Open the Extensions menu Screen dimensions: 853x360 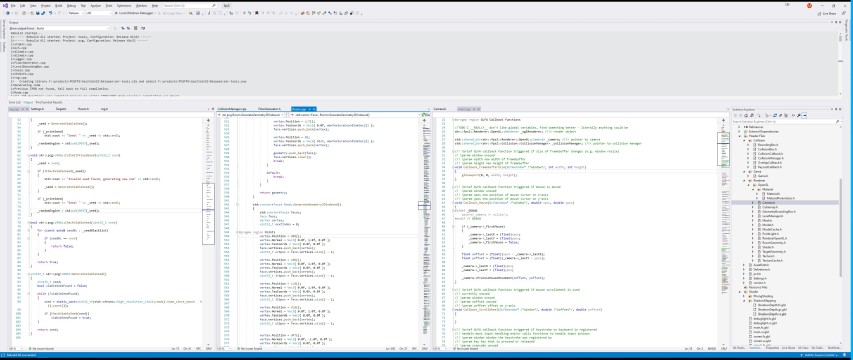click(x=124, y=5)
